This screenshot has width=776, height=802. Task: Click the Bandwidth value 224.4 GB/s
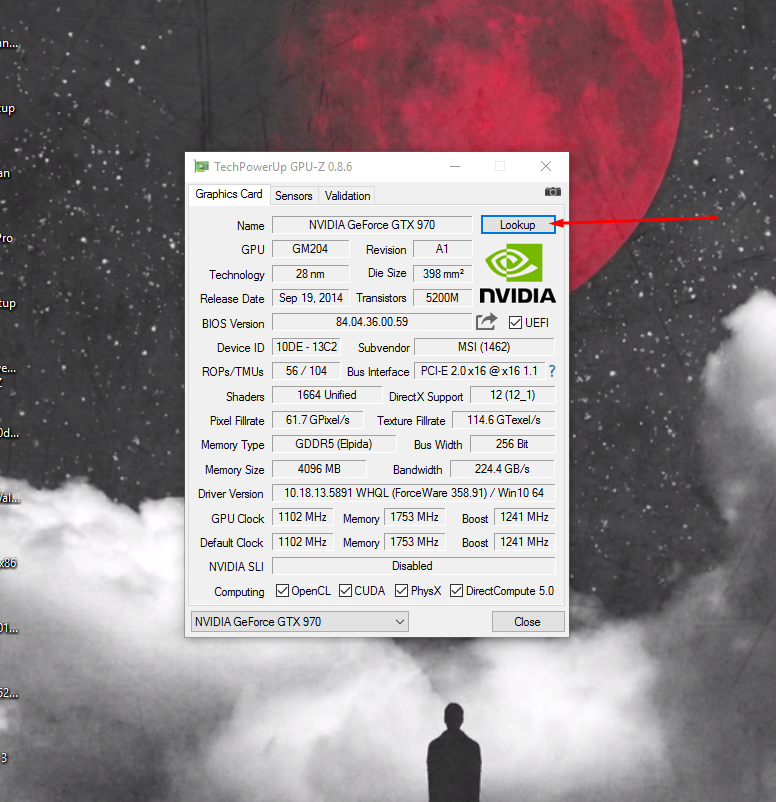coord(502,469)
